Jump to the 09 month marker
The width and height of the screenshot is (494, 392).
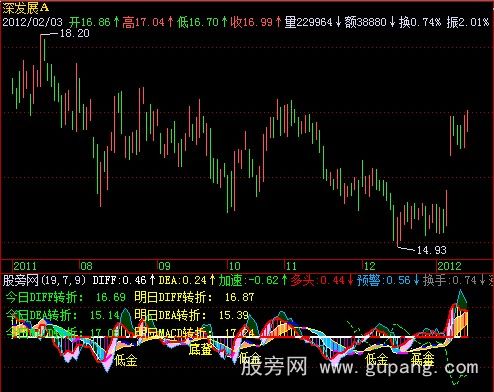pyautogui.click(x=164, y=266)
